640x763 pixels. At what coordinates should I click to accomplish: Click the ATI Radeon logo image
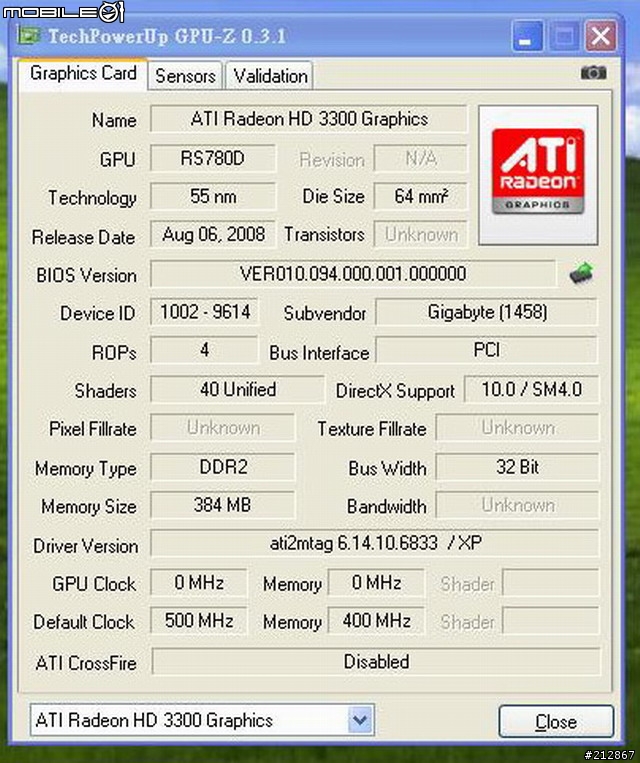tap(538, 175)
